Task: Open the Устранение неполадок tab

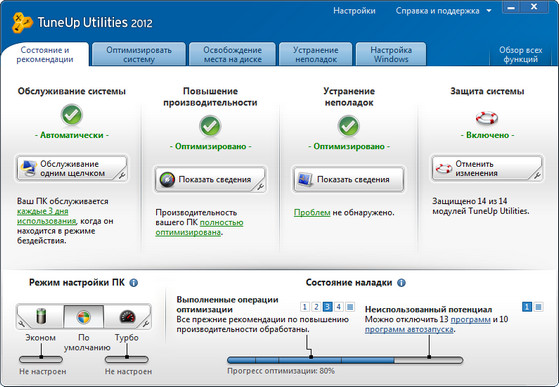Action: pyautogui.click(x=316, y=55)
